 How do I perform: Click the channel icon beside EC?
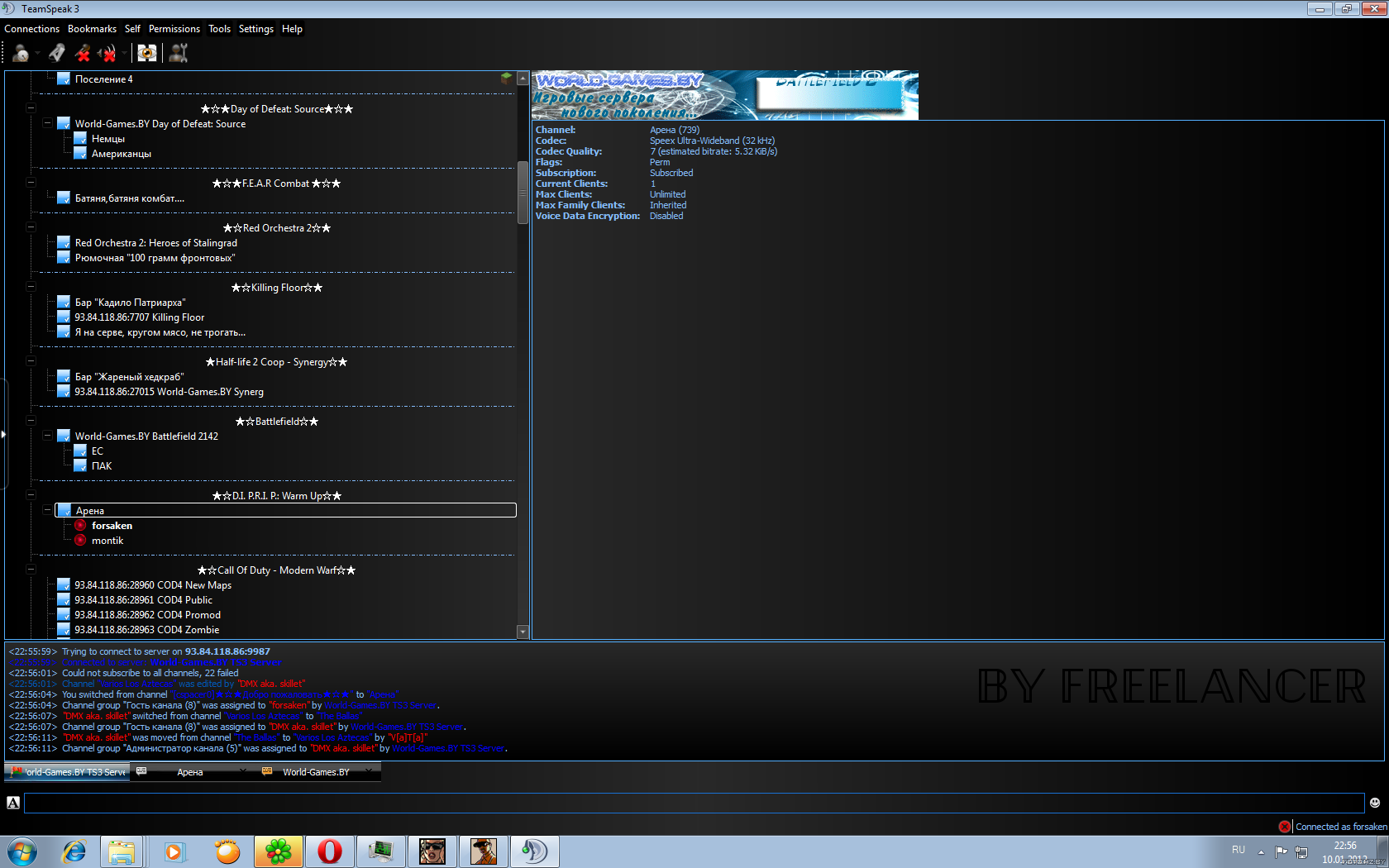point(80,451)
